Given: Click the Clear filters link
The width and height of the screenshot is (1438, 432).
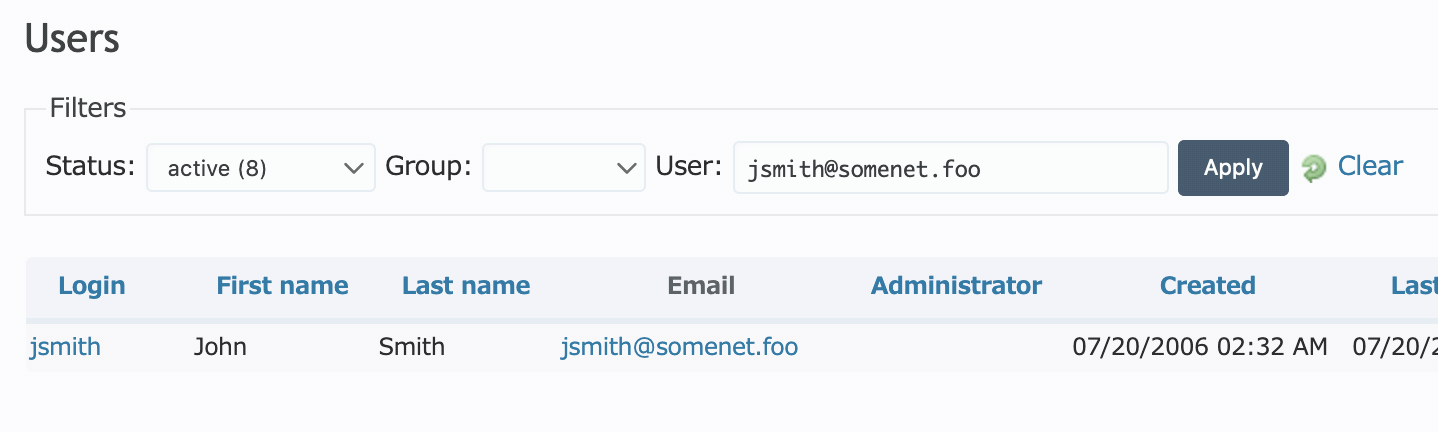Looking at the screenshot, I should click(x=1370, y=166).
